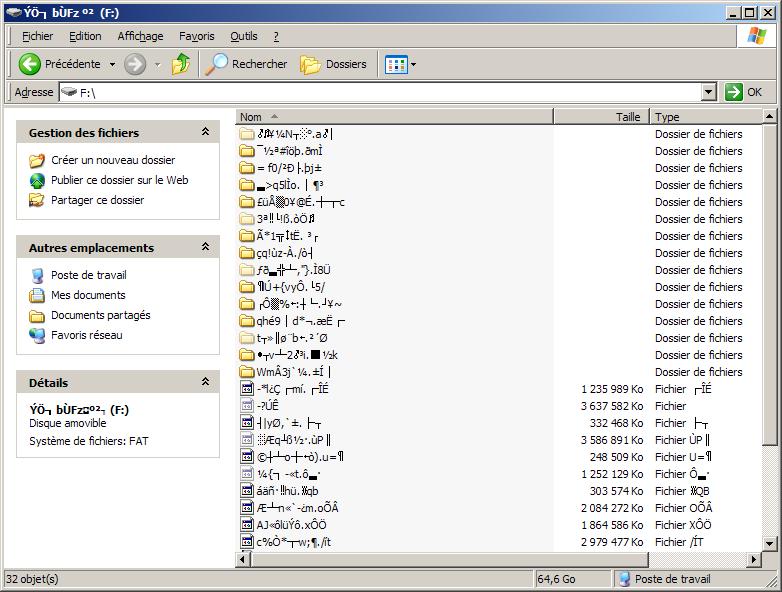Viewport: 782px width, 592px height.
Task: Click the Mes documents folder icon
Action: 37,295
